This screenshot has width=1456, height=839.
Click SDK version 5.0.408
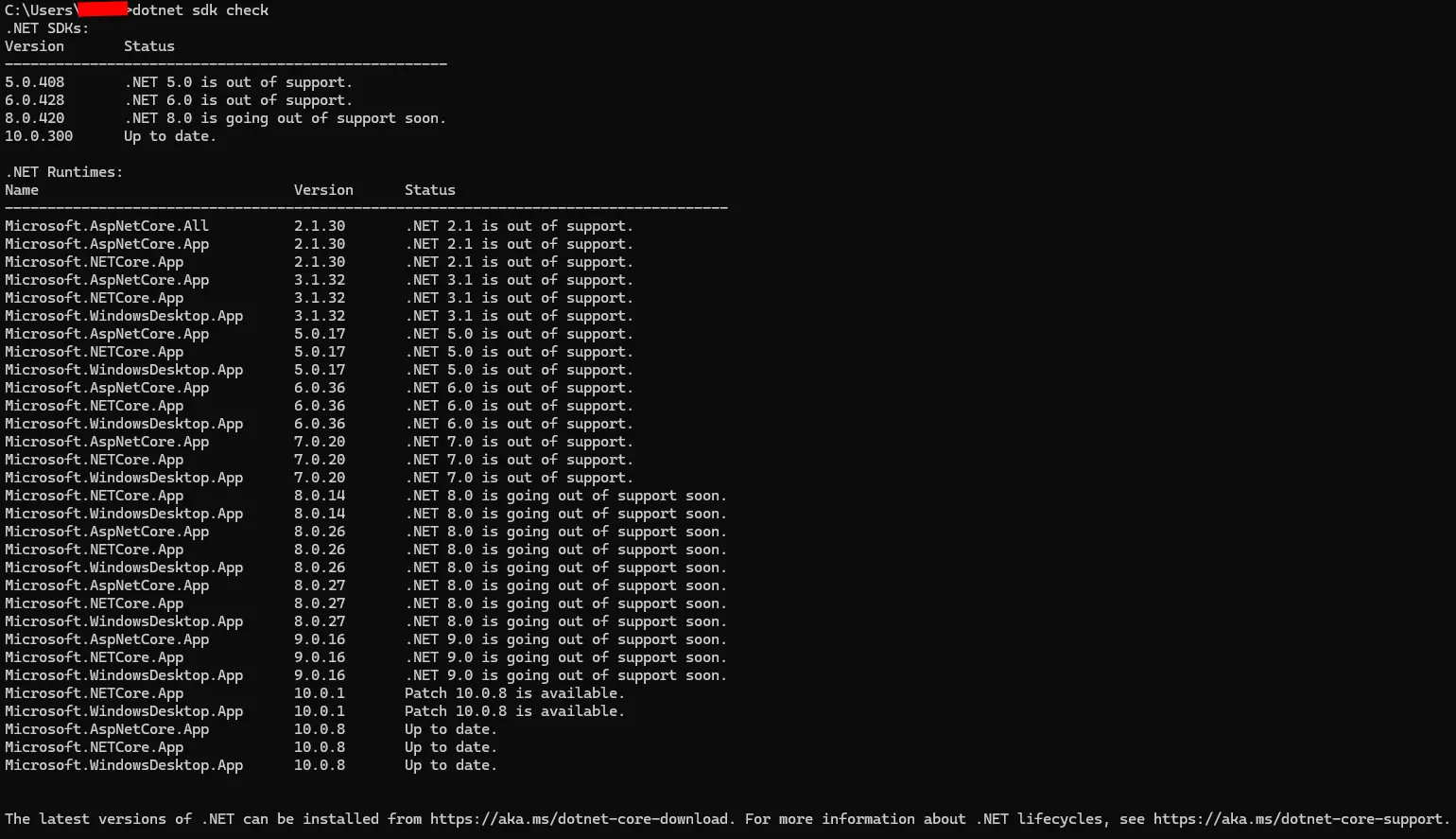pos(35,82)
